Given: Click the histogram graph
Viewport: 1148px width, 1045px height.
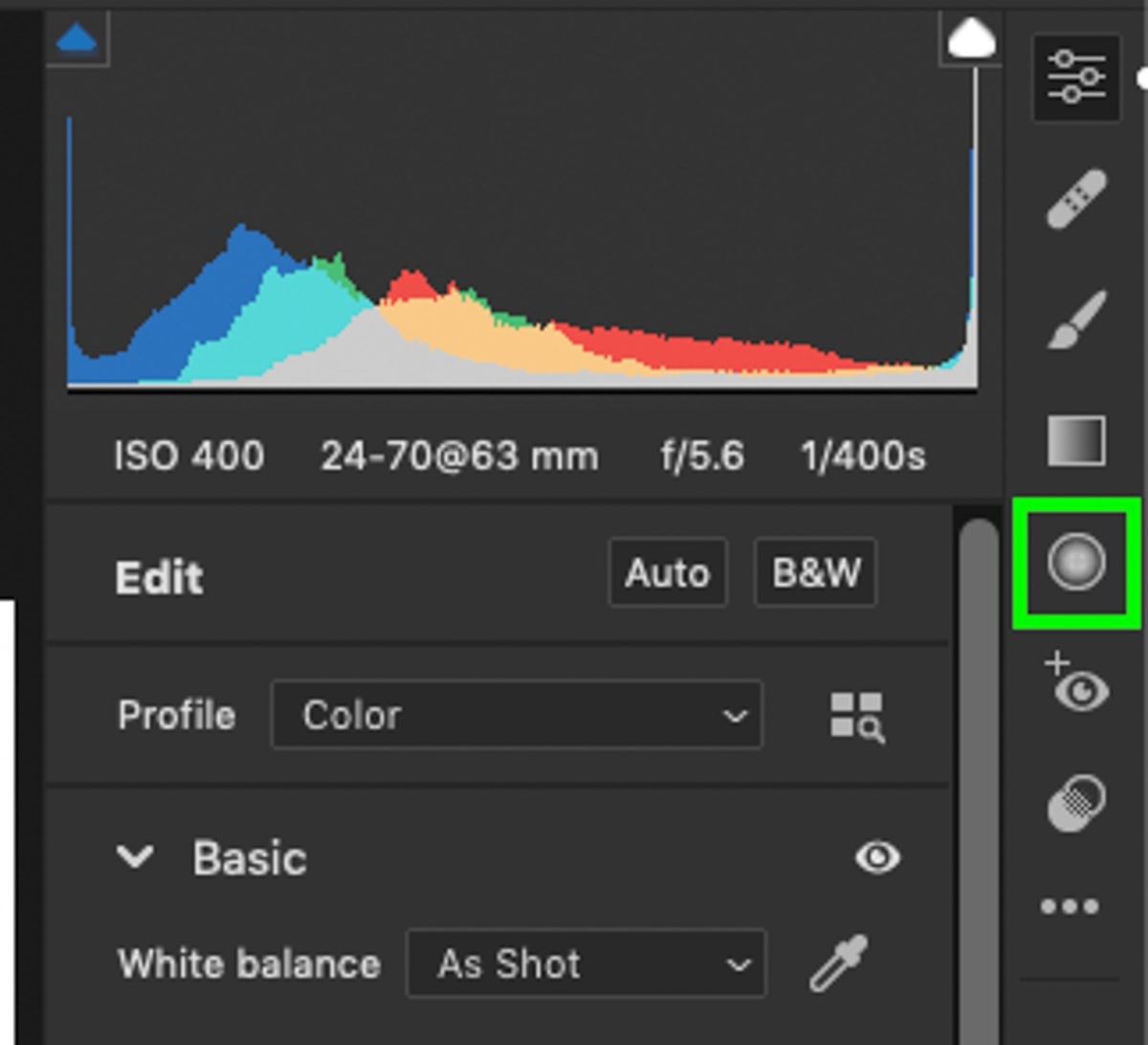Looking at the screenshot, I should (522, 230).
